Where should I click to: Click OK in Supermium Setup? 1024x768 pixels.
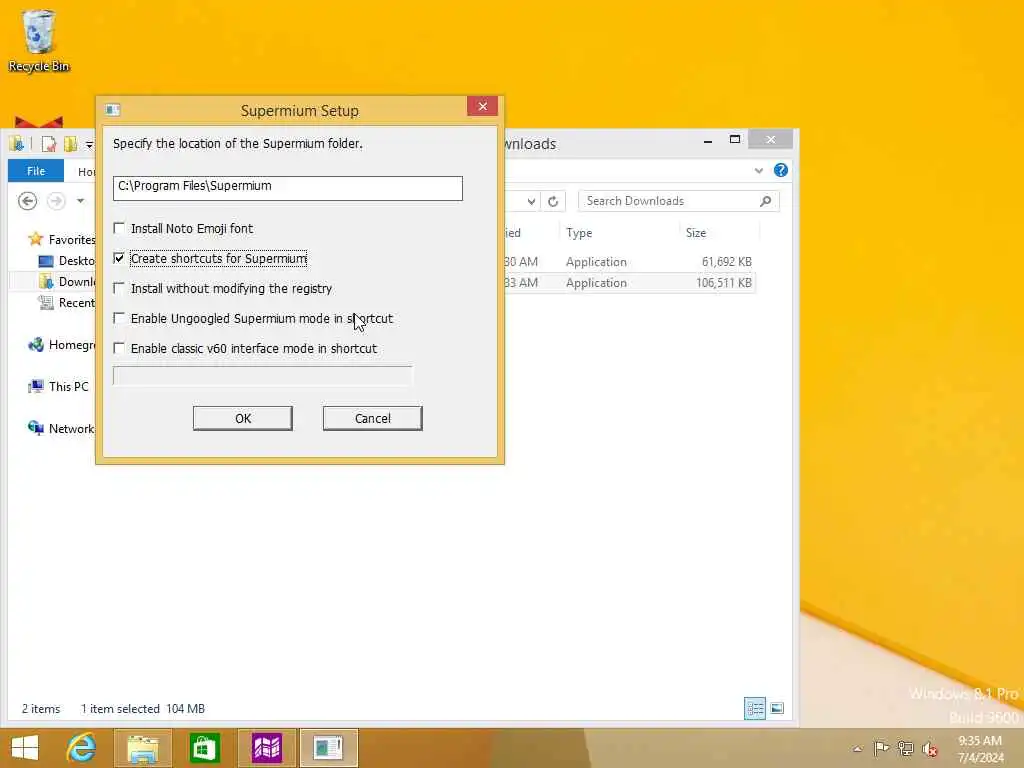click(242, 418)
